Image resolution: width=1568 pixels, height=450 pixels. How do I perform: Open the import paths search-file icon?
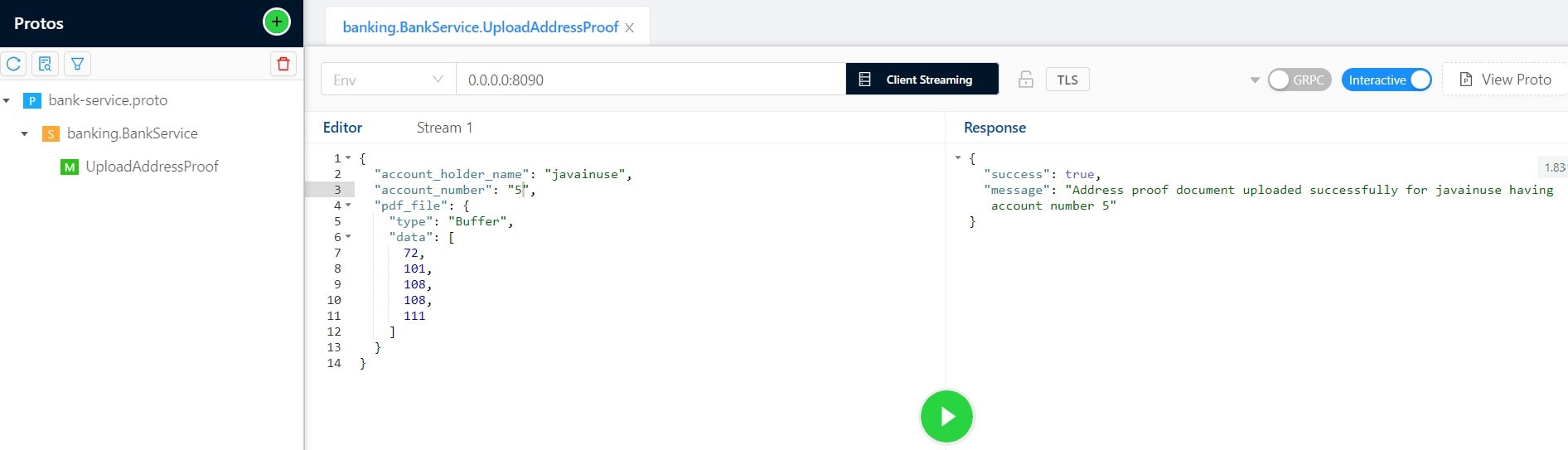pyautogui.click(x=46, y=64)
